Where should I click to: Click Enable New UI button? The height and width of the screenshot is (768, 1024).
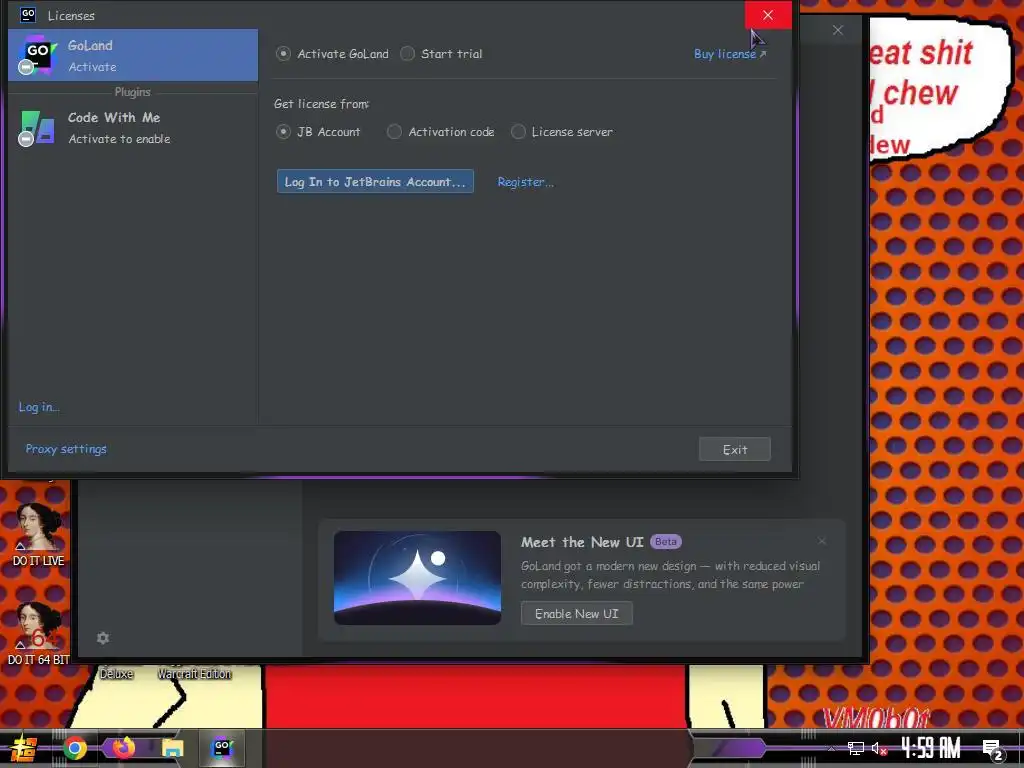pos(577,613)
